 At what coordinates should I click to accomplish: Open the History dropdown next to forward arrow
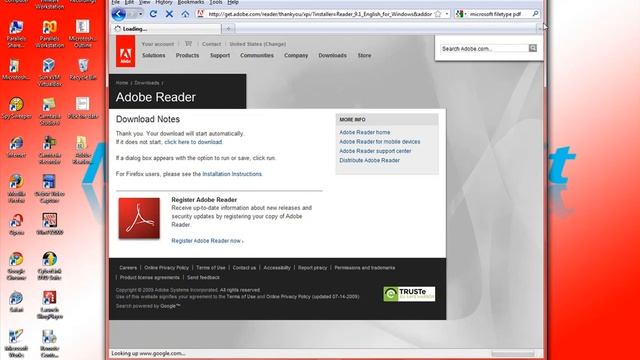141,14
